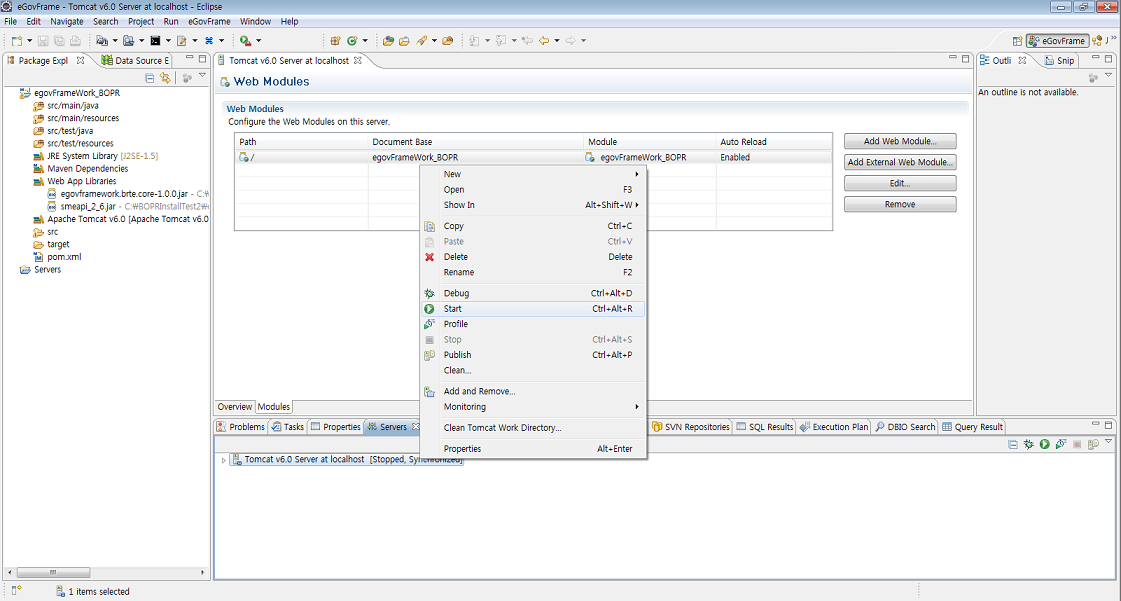Screen dimensions: 1121x601
Task: Start the server from Servers toolbar
Action: 1044,444
